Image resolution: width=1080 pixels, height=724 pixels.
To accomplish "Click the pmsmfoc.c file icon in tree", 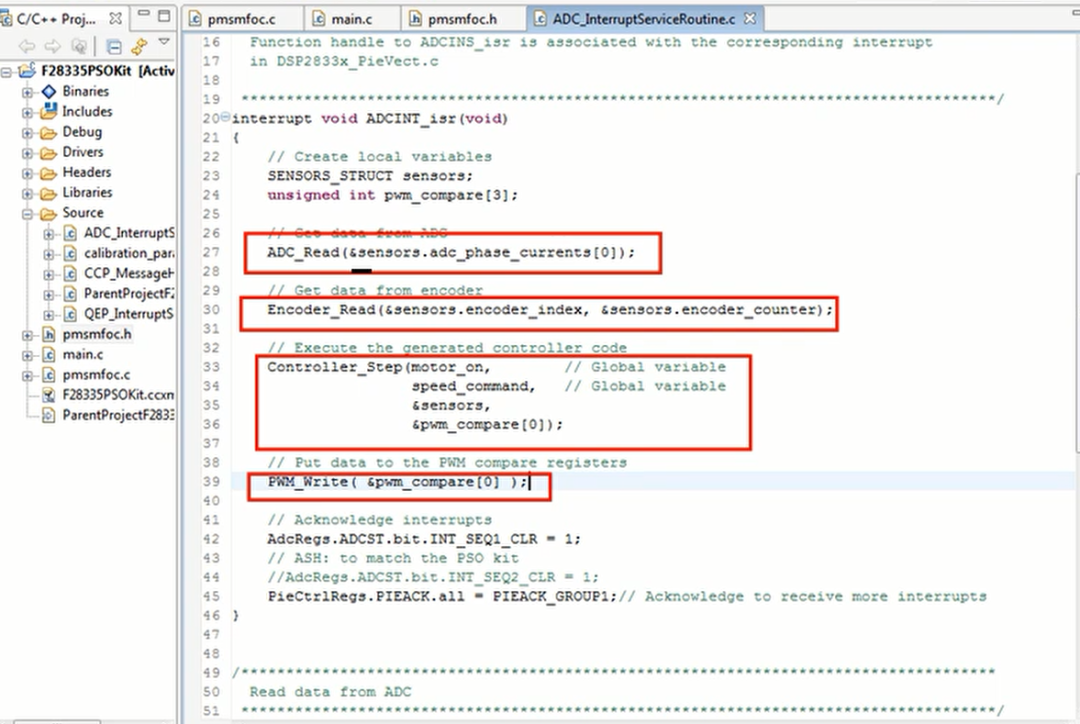I will (49, 375).
